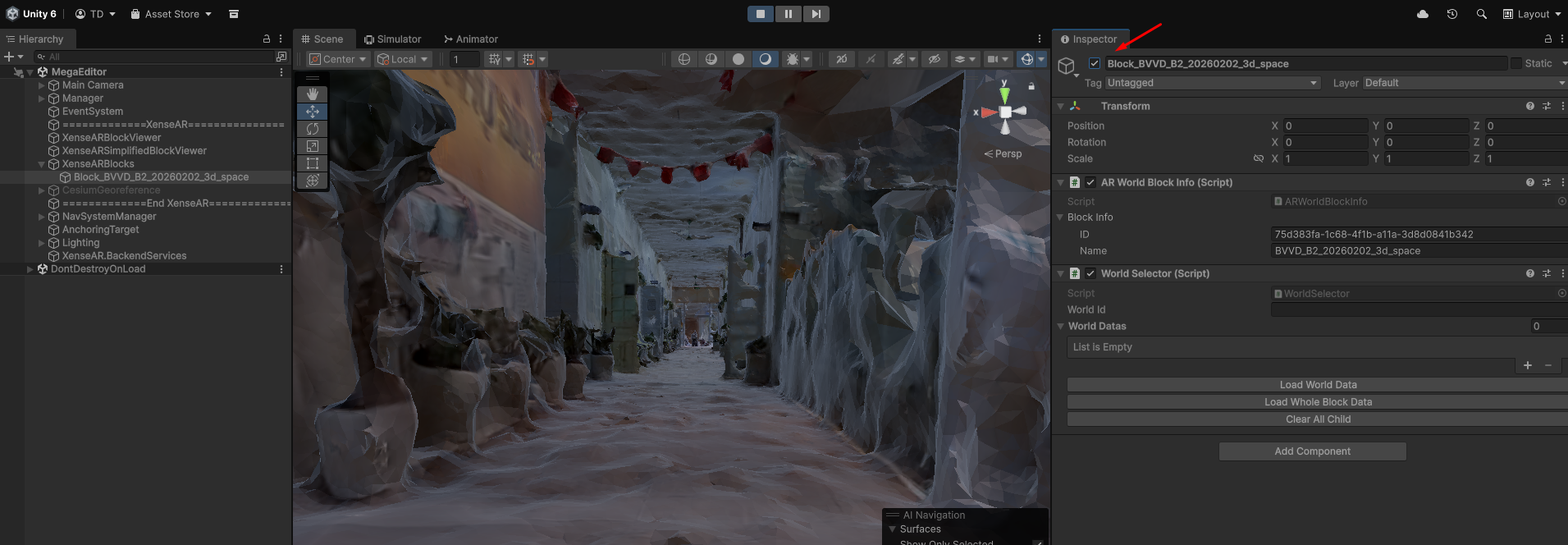Select the Rotate tool in scene toolbar

coord(313,129)
